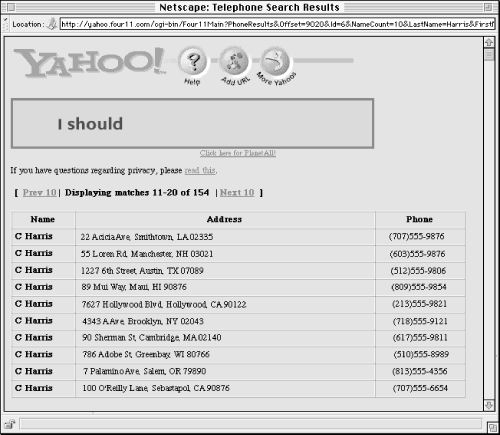Click the scroll down arrow

[x=489, y=406]
